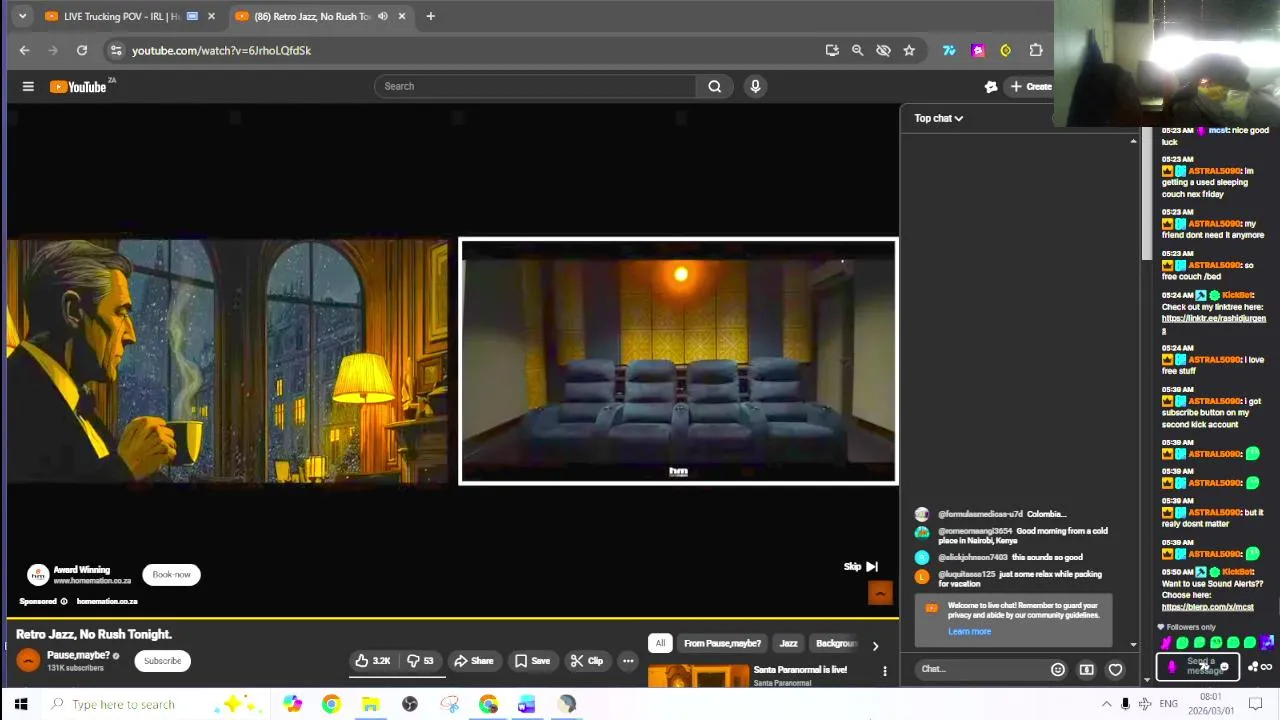The height and width of the screenshot is (720, 1280).
Task: Open Super Chat dollar icon
Action: coord(1087,669)
